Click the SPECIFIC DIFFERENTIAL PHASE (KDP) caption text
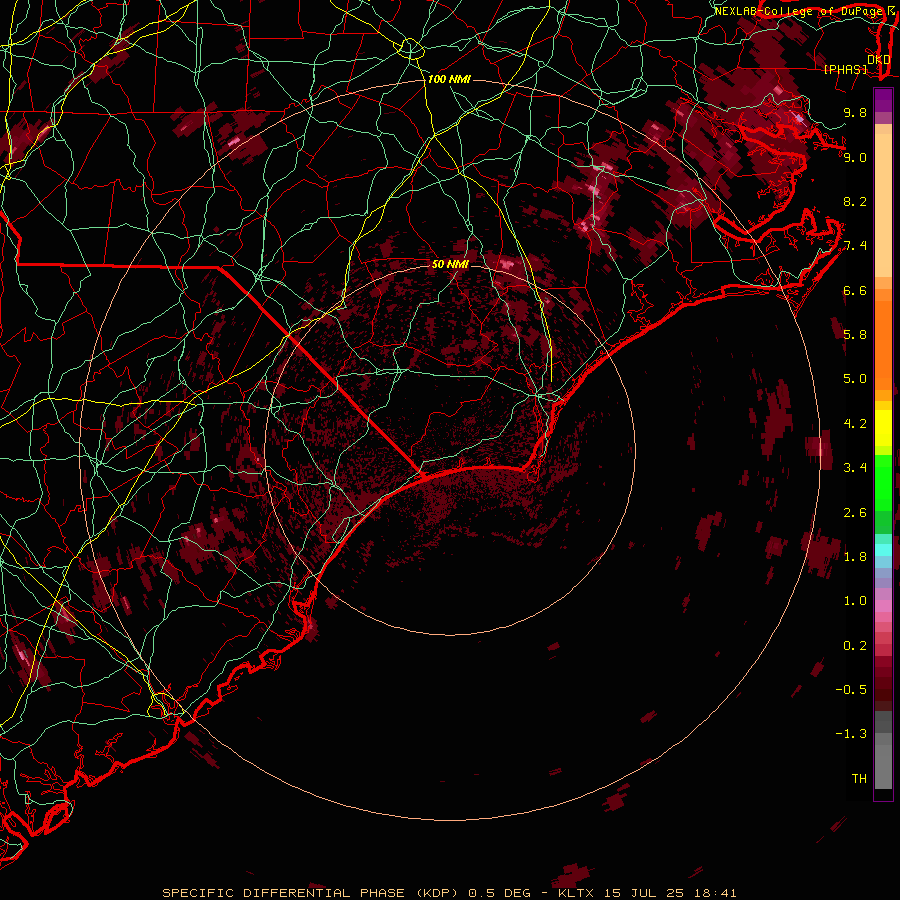The width and height of the screenshot is (900, 900). [x=311, y=893]
